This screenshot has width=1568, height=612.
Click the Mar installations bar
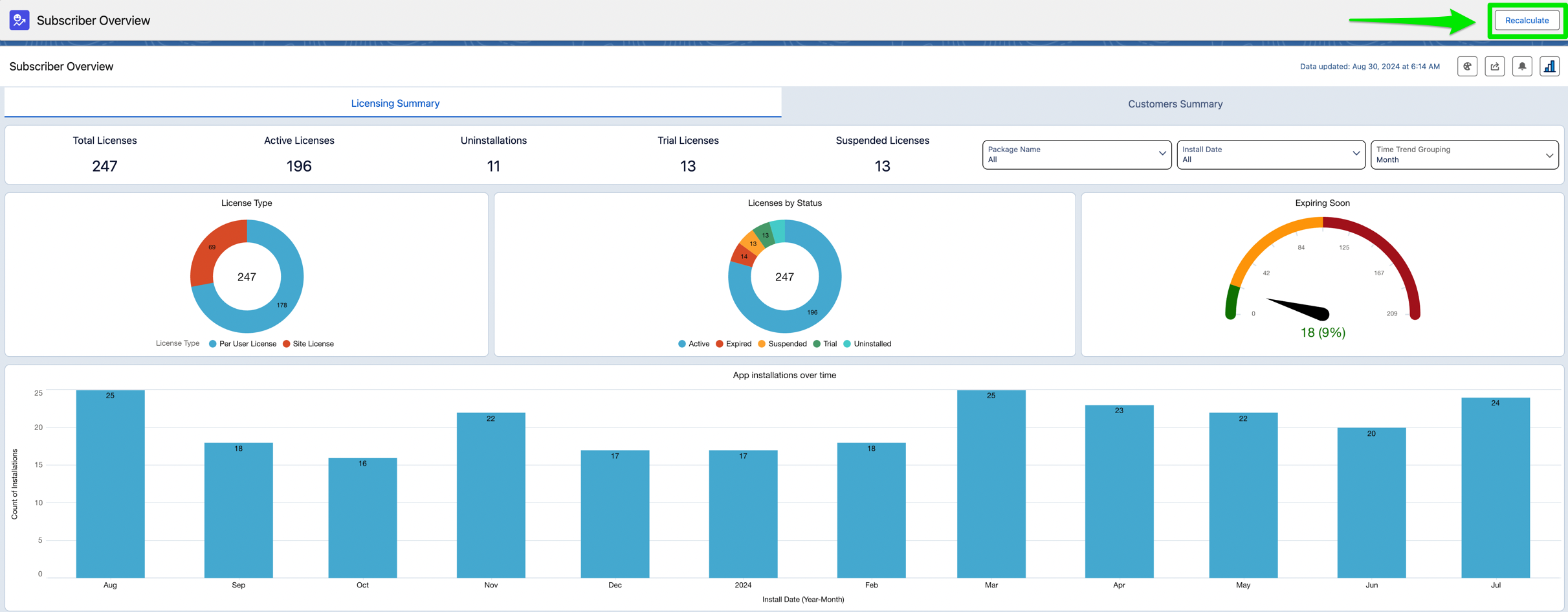point(991,483)
